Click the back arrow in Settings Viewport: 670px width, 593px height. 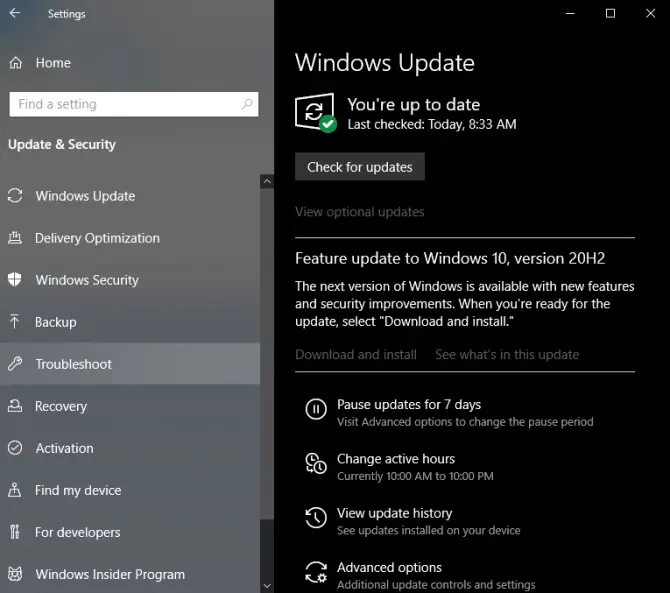point(15,13)
